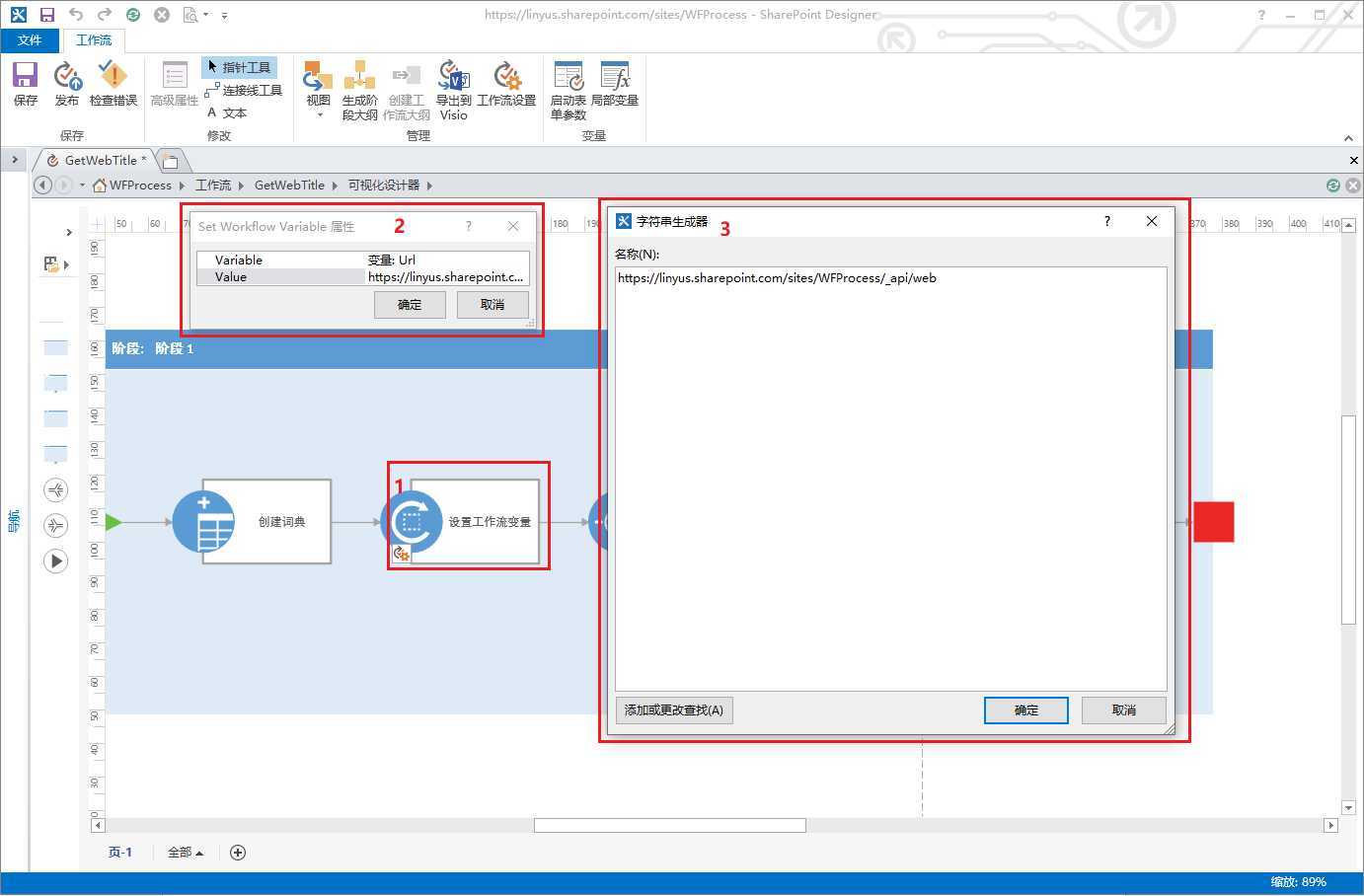Open 启动表单参数 initiation form parameters
This screenshot has width=1364, height=896.
pyautogui.click(x=568, y=91)
